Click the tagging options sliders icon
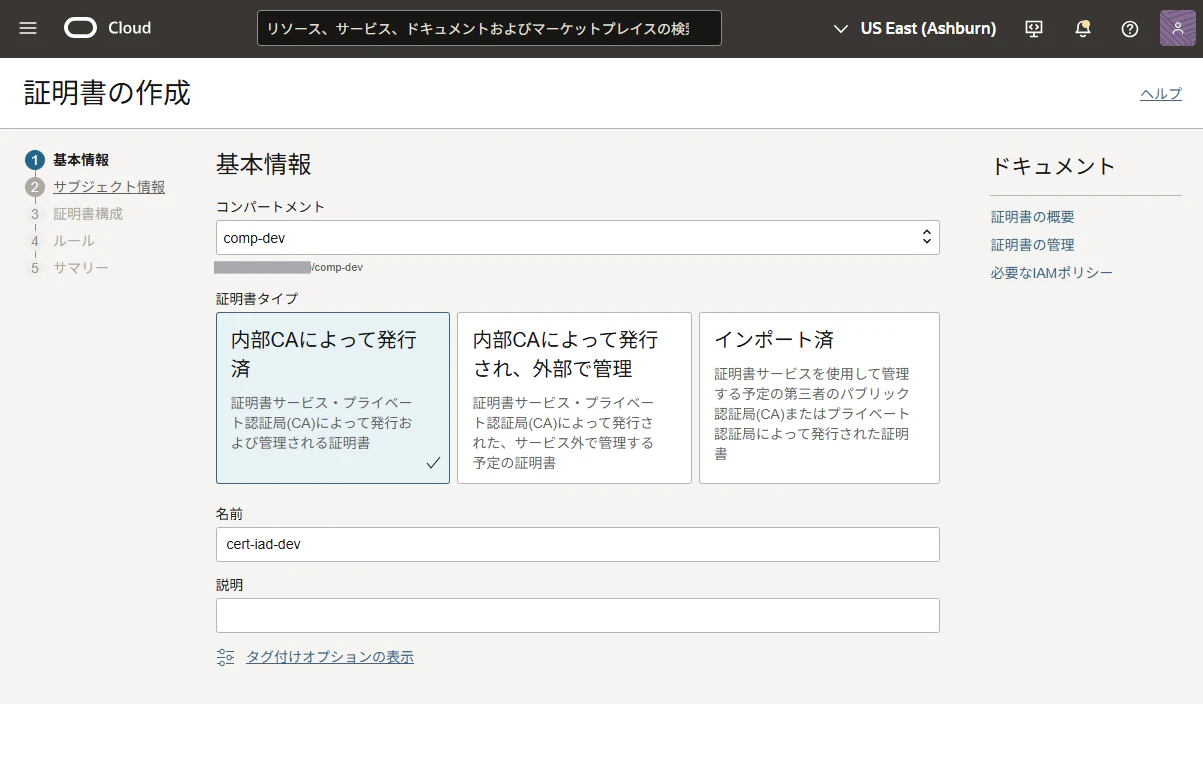This screenshot has width=1203, height=760. [x=225, y=657]
